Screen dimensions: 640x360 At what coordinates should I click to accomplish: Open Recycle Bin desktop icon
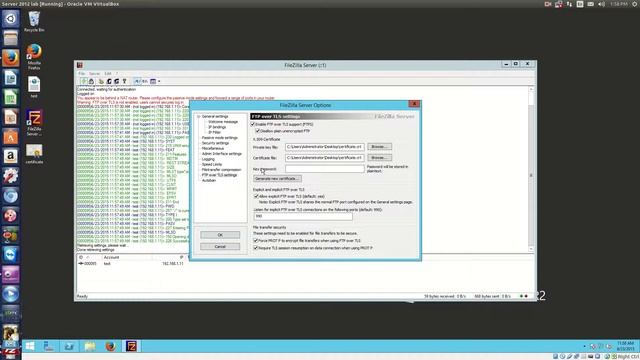(34, 22)
